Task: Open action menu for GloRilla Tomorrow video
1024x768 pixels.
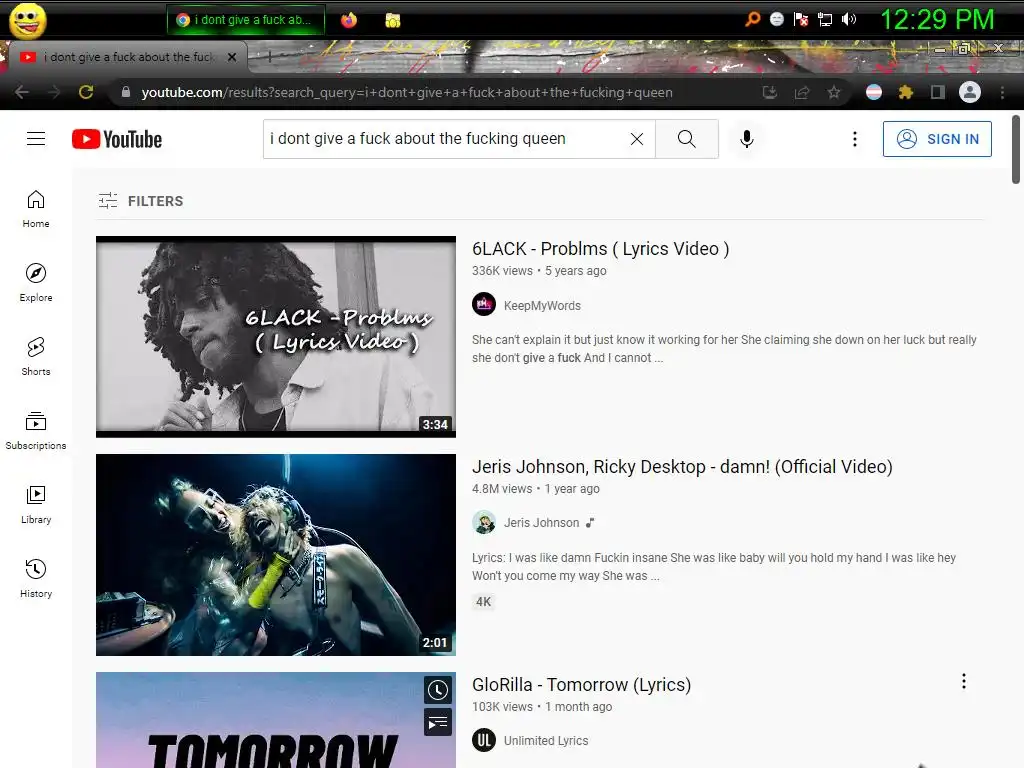Action: click(963, 681)
